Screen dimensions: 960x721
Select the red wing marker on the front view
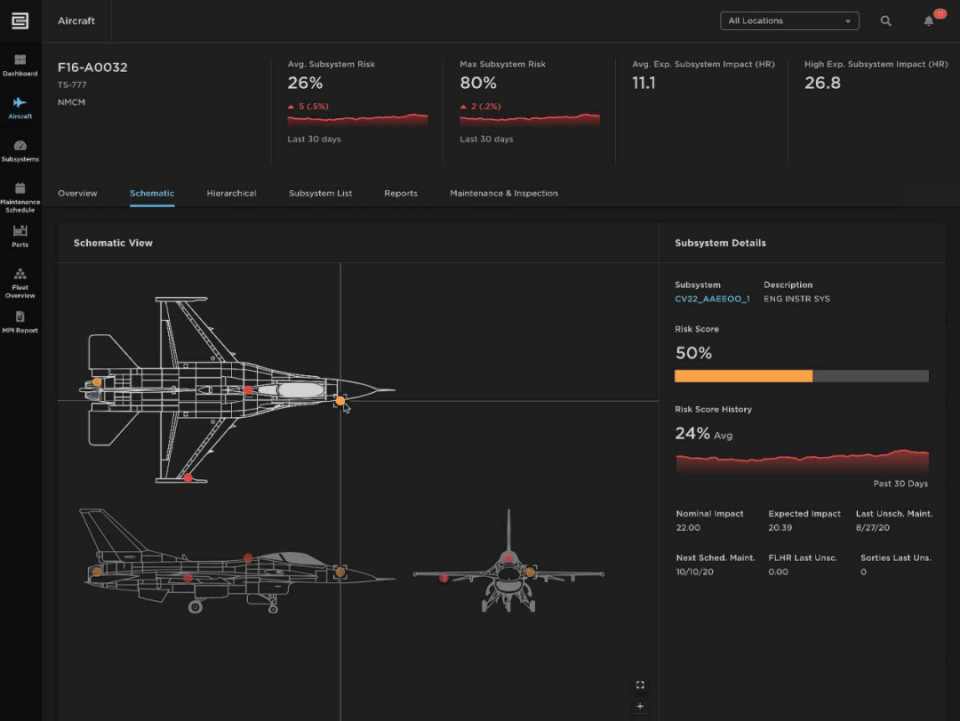tap(444, 578)
